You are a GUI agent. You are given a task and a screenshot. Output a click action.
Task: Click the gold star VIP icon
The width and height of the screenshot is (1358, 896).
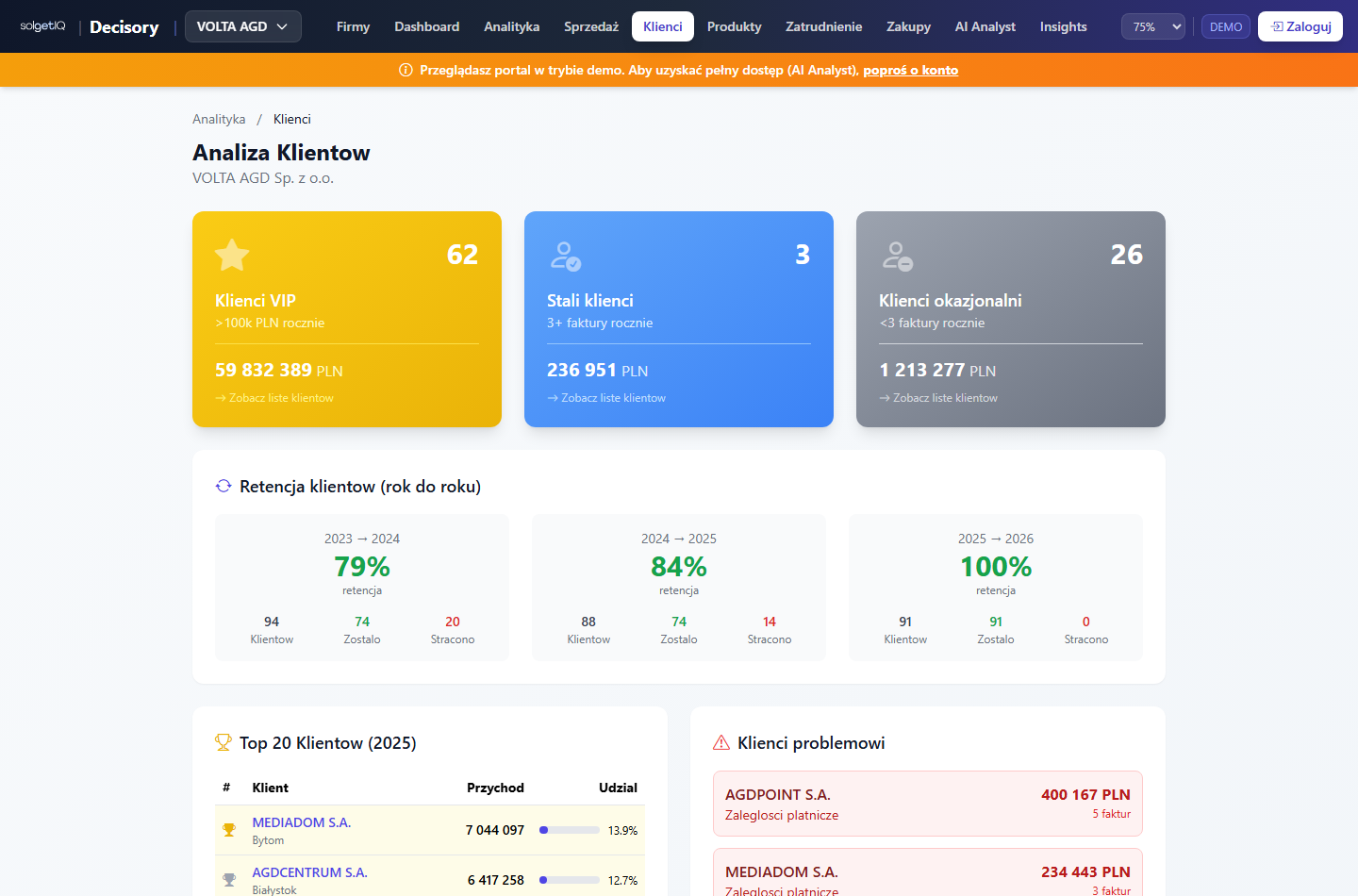pos(232,255)
